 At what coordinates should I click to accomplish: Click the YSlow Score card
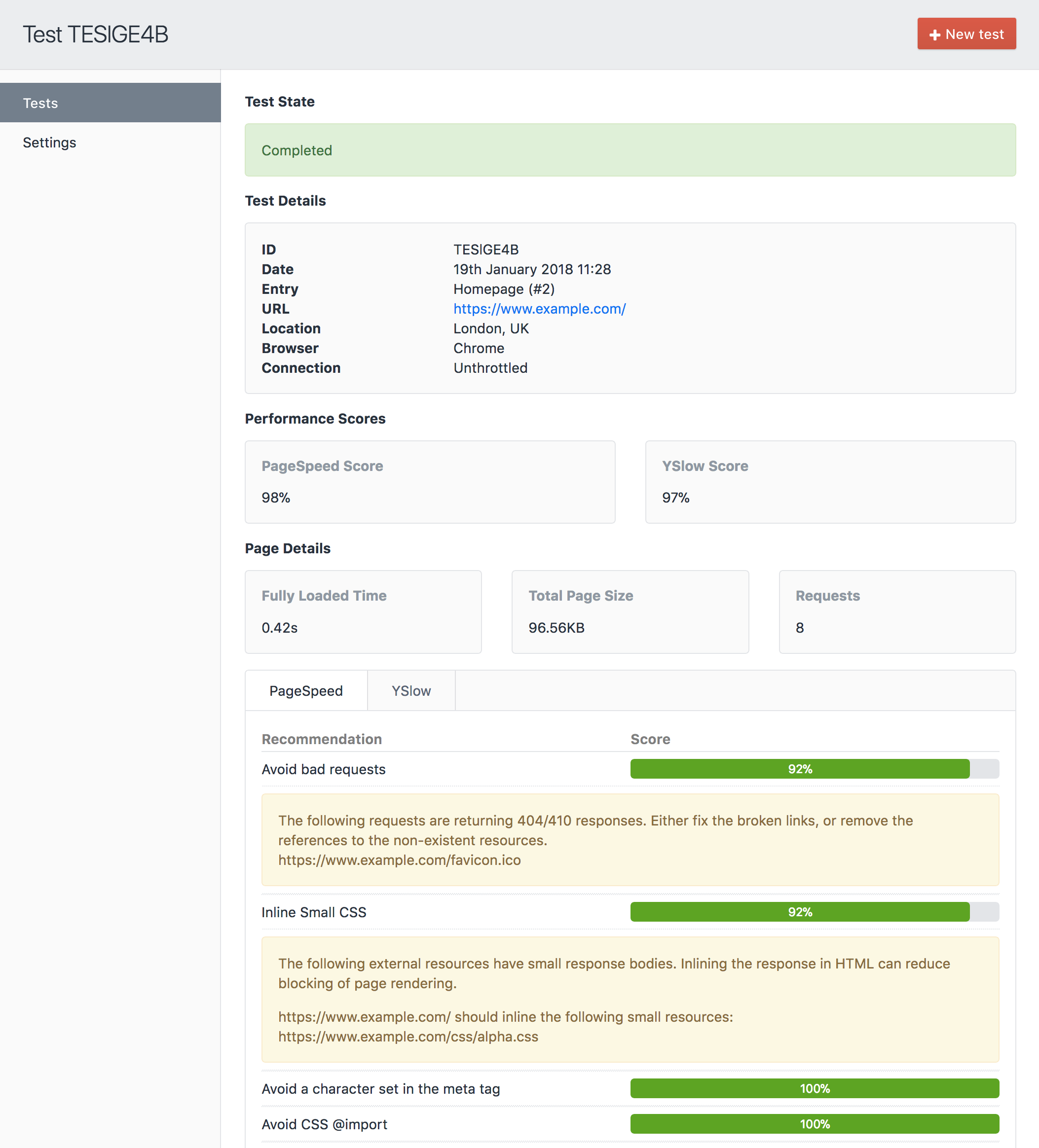point(830,482)
